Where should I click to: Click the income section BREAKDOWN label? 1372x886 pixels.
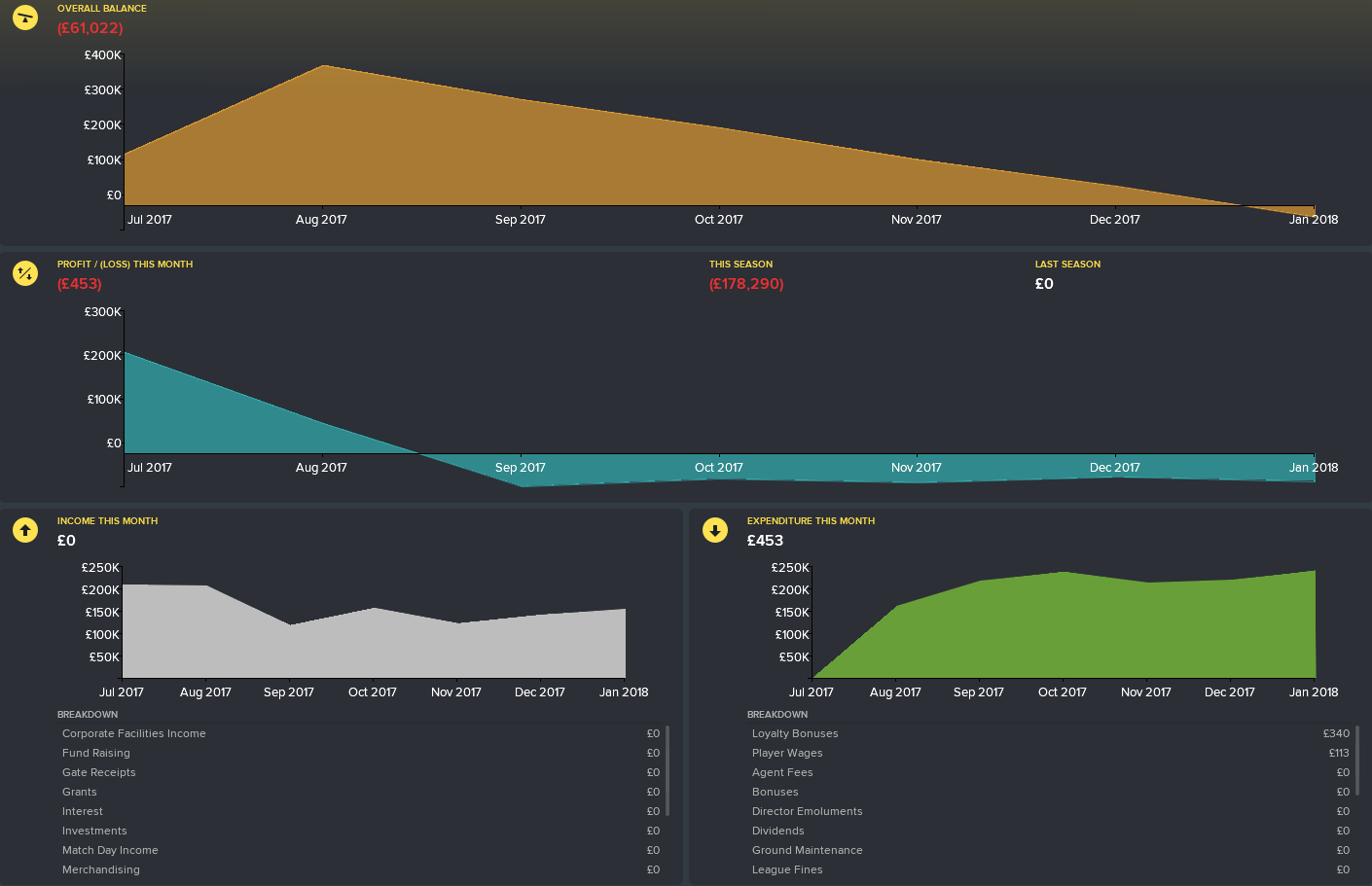(x=88, y=715)
